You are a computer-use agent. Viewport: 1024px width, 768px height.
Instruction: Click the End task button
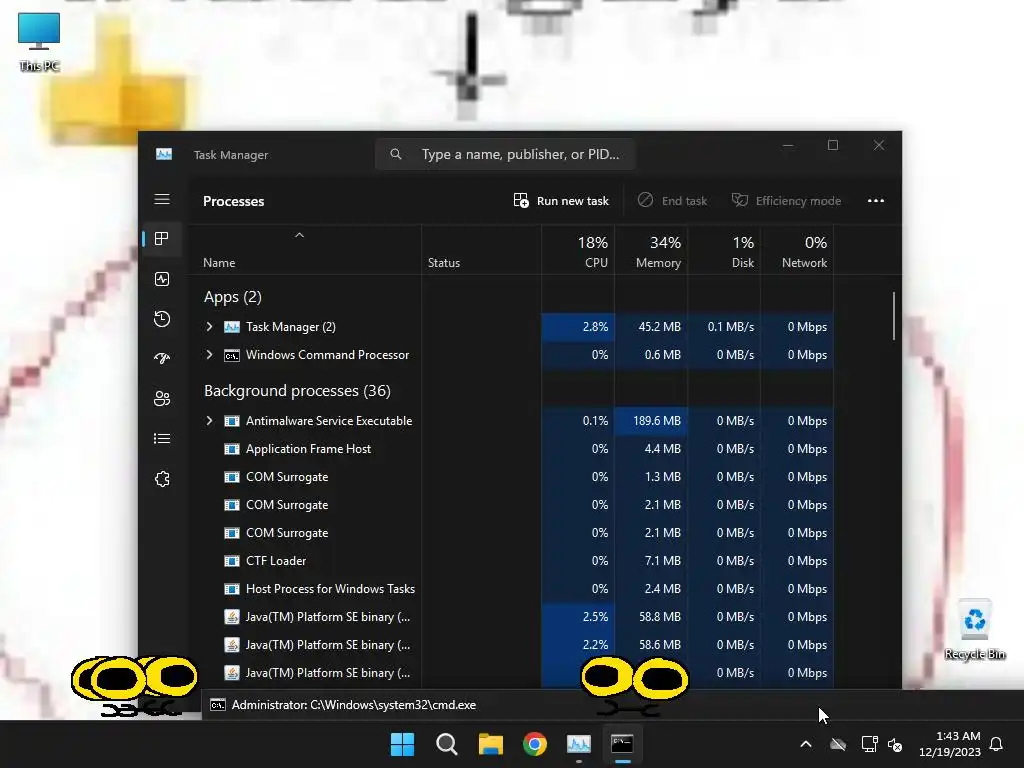pos(672,200)
